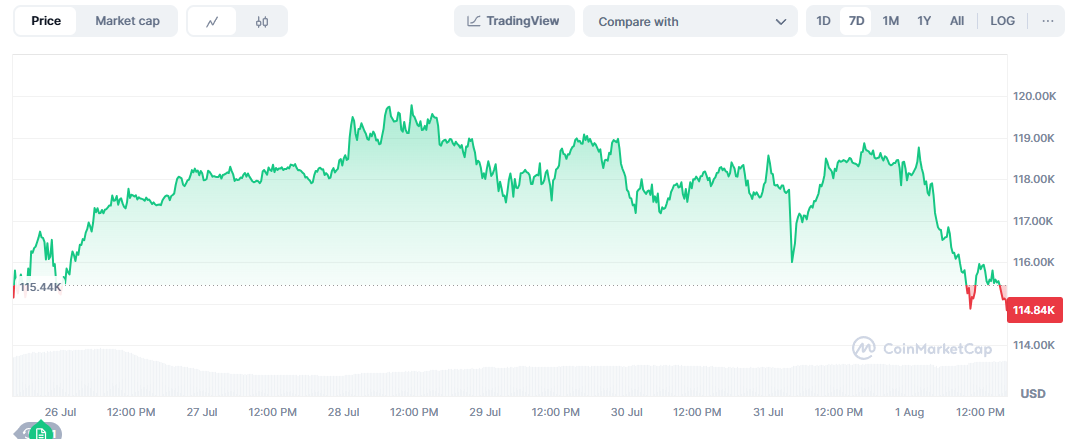Click the 117.00K axis label

click(x=1035, y=221)
